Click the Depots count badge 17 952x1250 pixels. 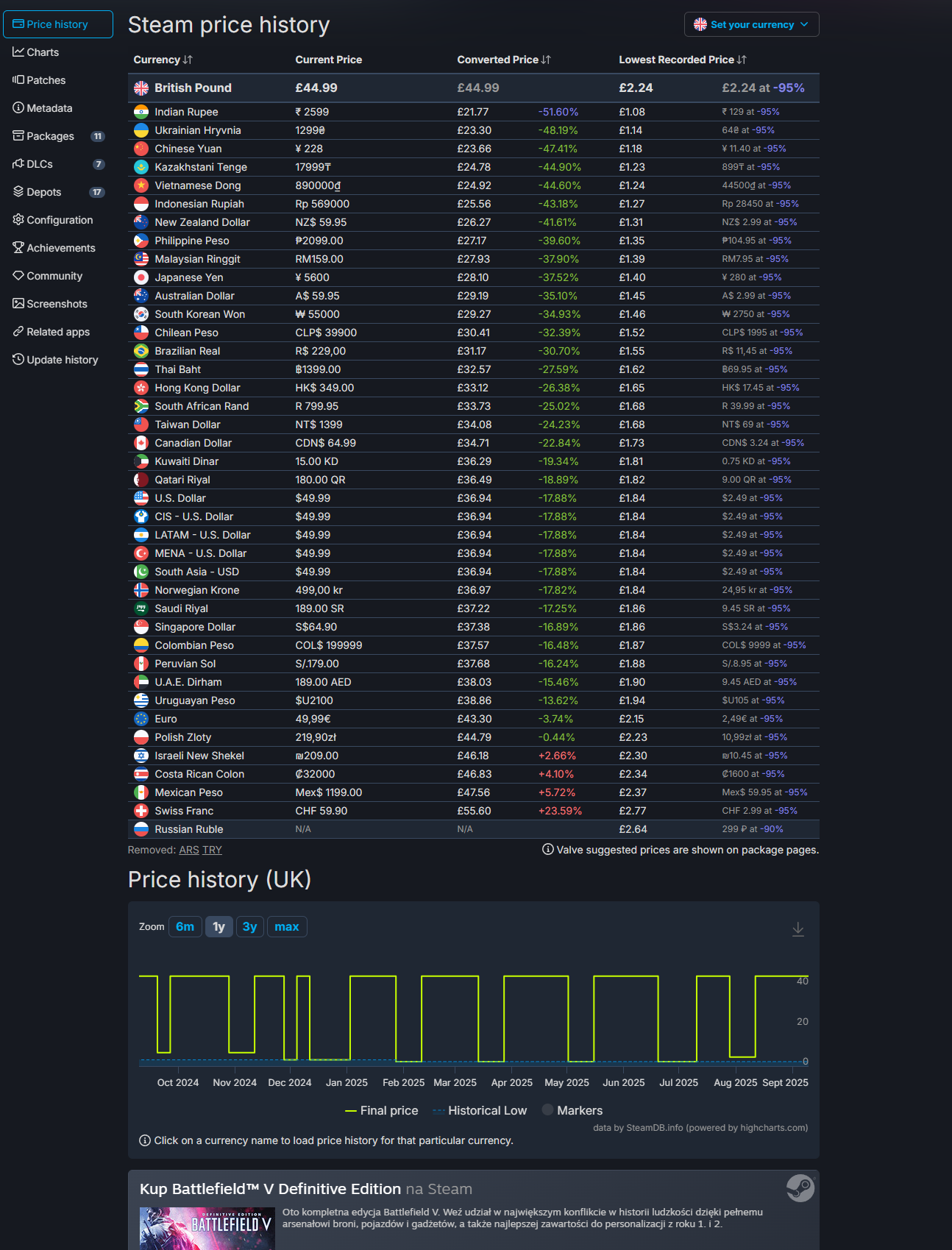coord(96,192)
